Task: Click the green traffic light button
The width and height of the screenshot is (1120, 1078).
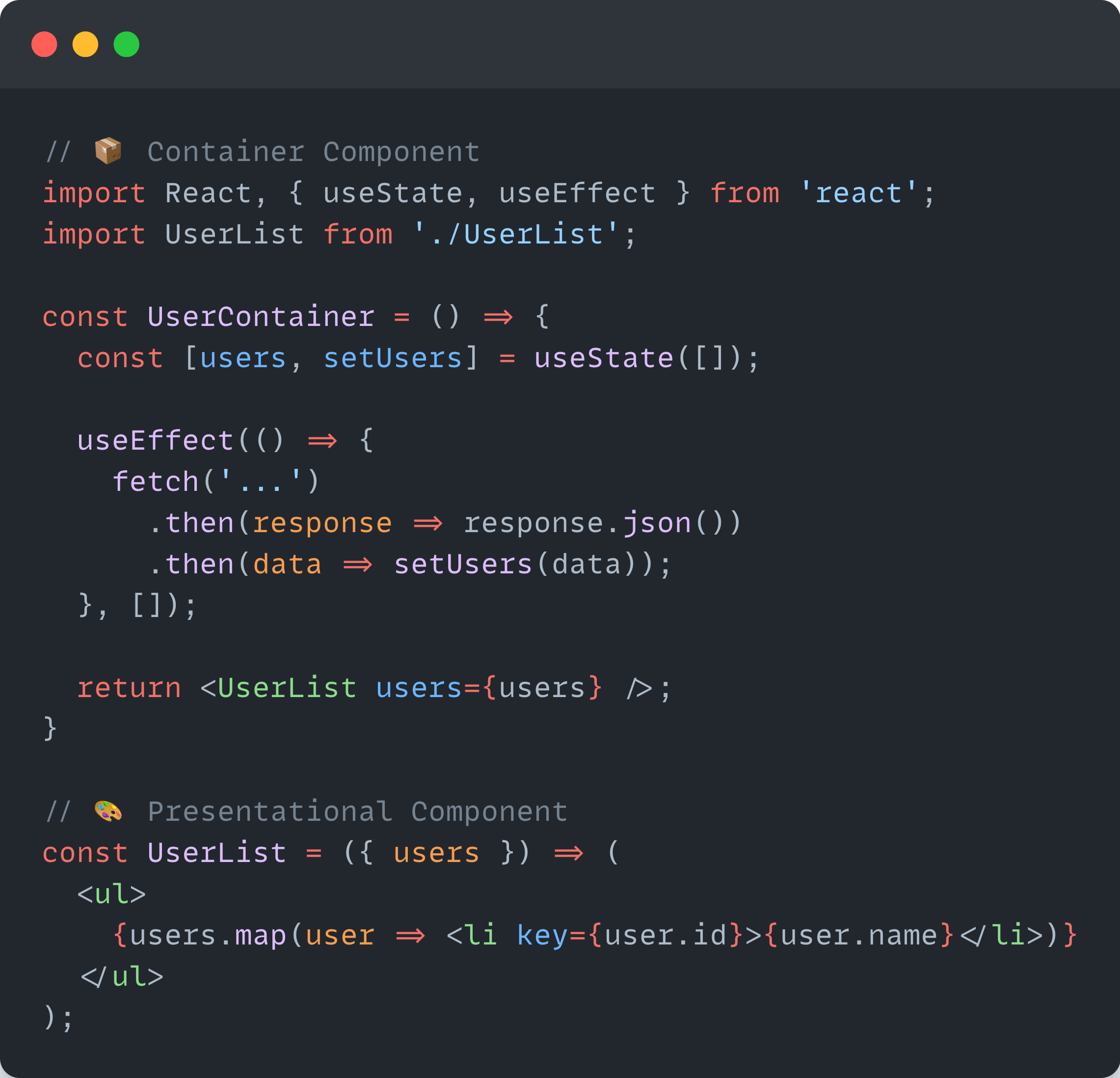Action: pos(127,45)
